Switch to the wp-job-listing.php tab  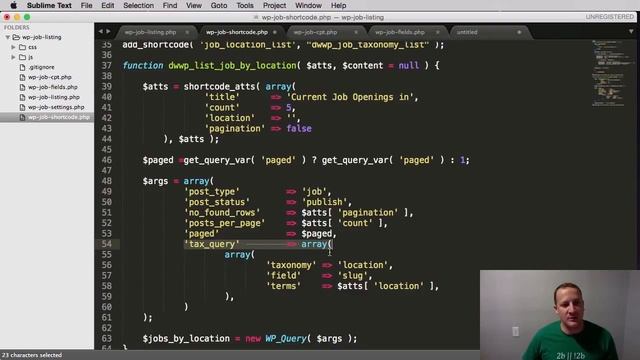(150, 32)
